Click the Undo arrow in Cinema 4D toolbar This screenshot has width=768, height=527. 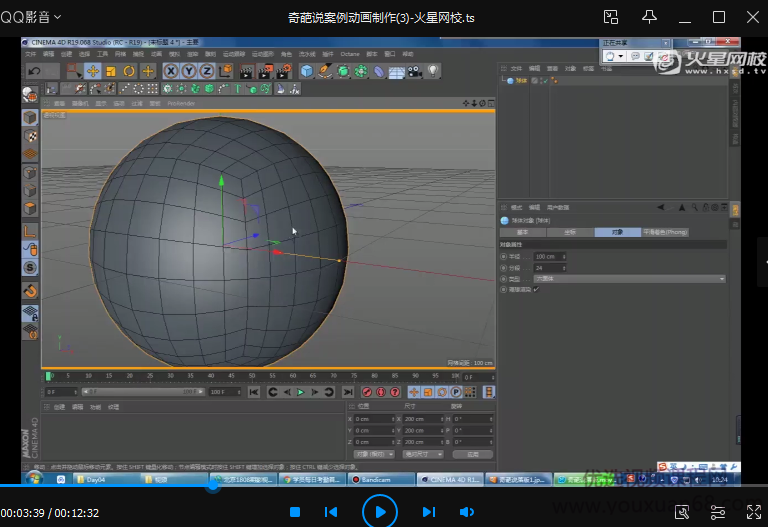point(35,71)
